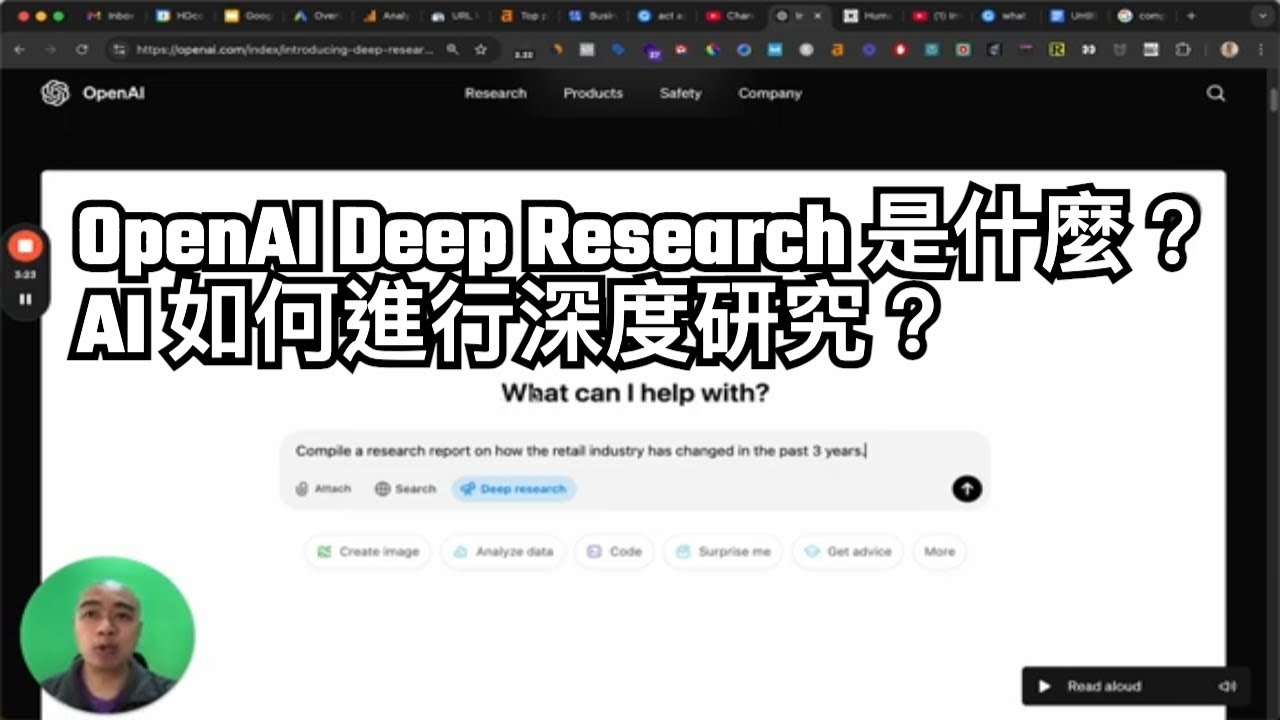This screenshot has height=720, width=1280.
Task: Switch to the Untitled Google Docs tab
Action: pos(1076,16)
